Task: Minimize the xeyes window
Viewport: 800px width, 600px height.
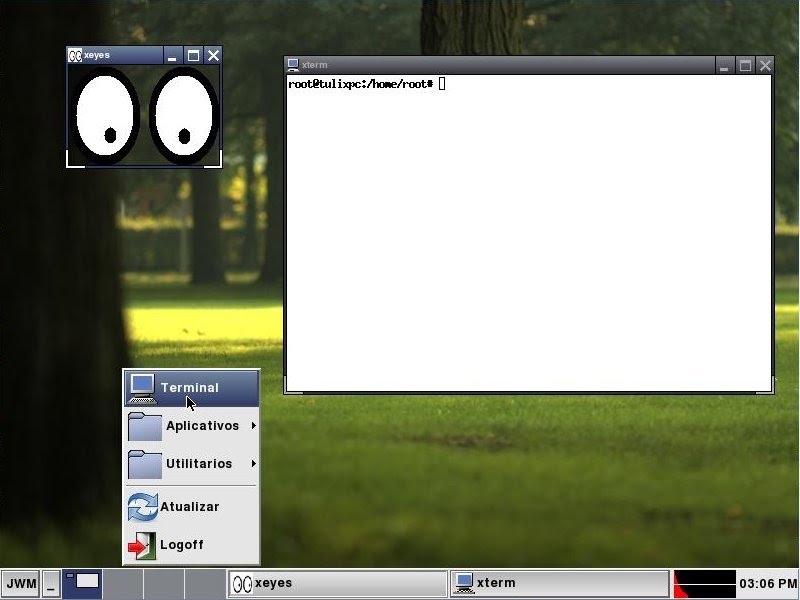Action: pyautogui.click(x=172, y=56)
